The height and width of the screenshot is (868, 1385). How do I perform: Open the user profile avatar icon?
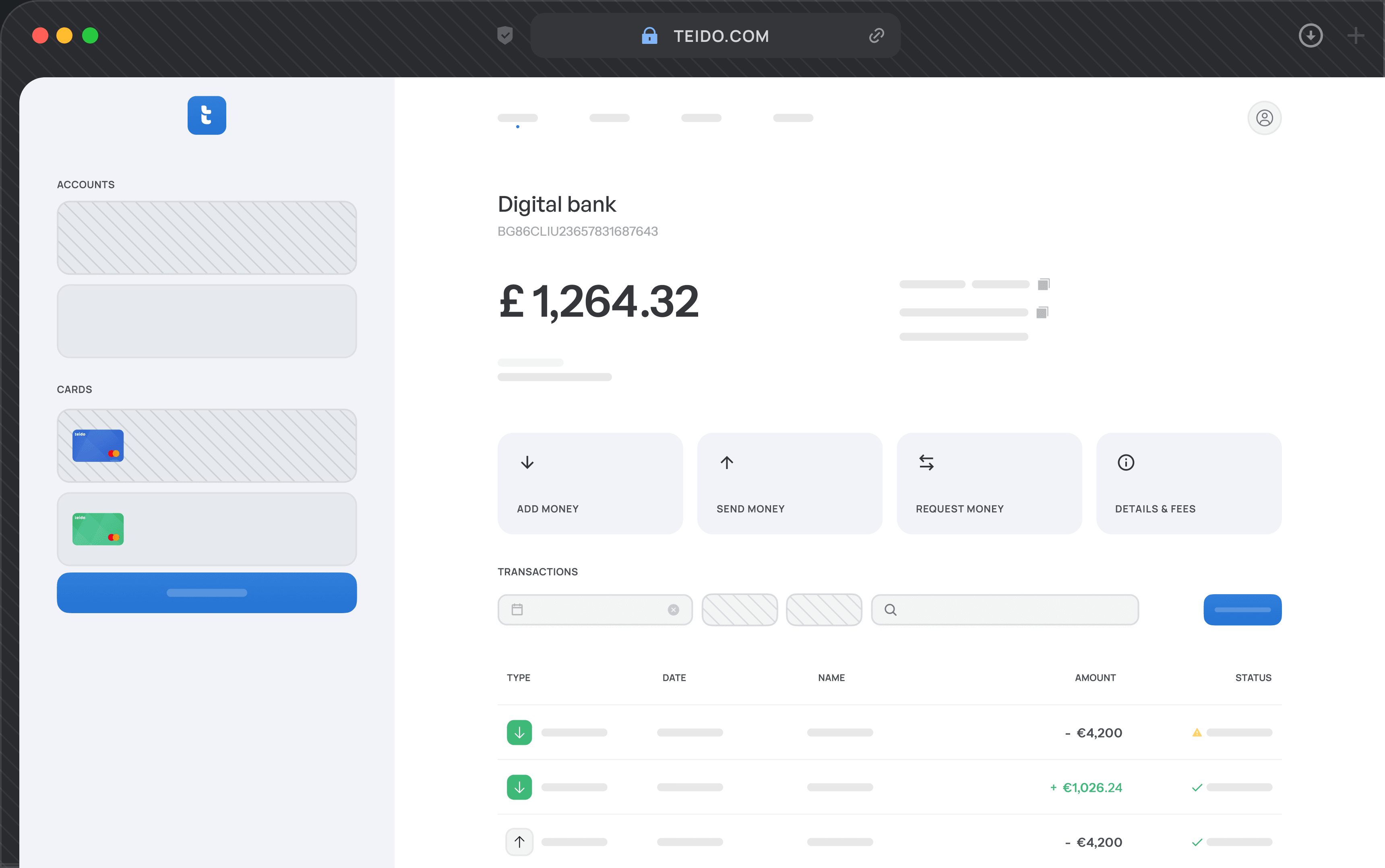(1265, 118)
